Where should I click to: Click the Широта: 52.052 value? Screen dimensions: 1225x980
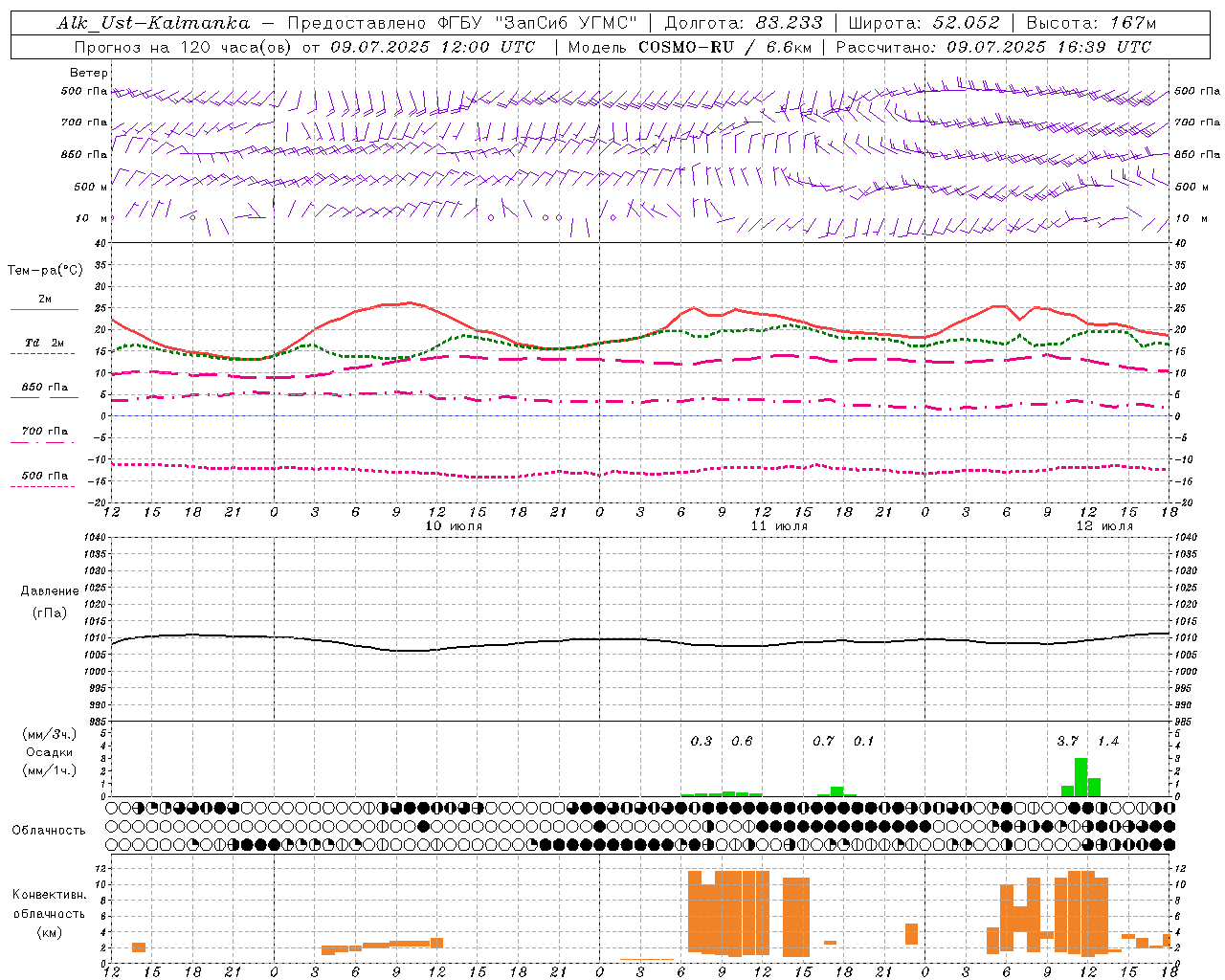[x=924, y=23]
